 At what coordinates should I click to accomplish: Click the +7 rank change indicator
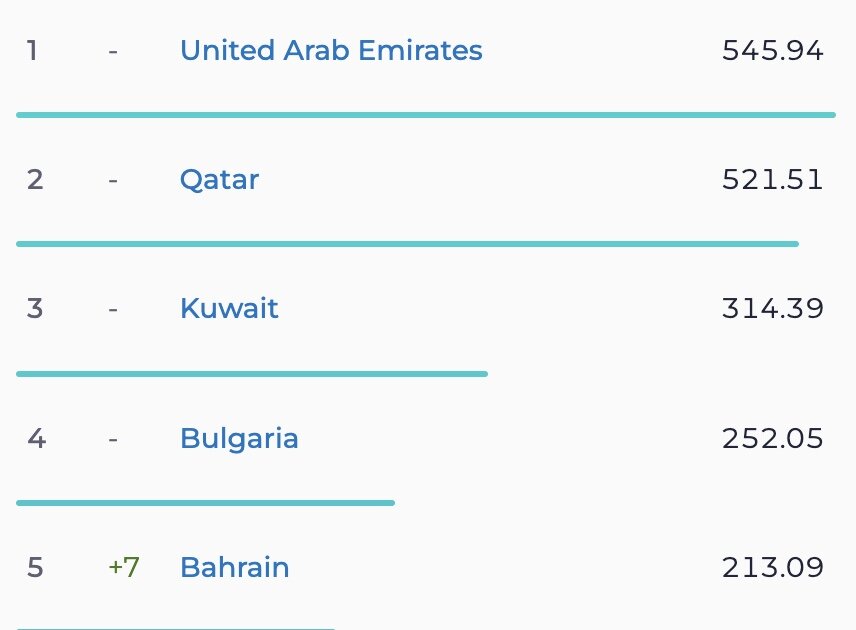[x=124, y=568]
